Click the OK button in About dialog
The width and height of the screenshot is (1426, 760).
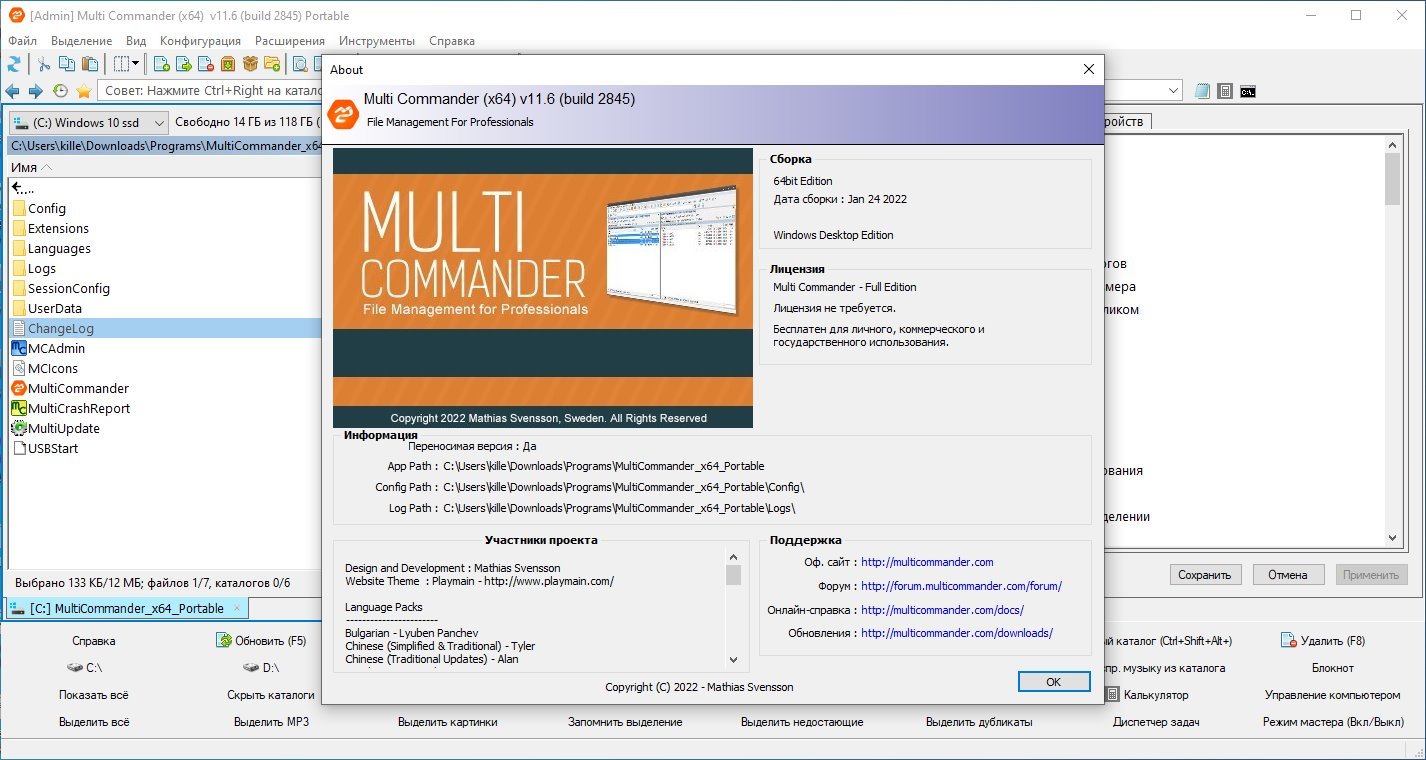[x=1054, y=681]
